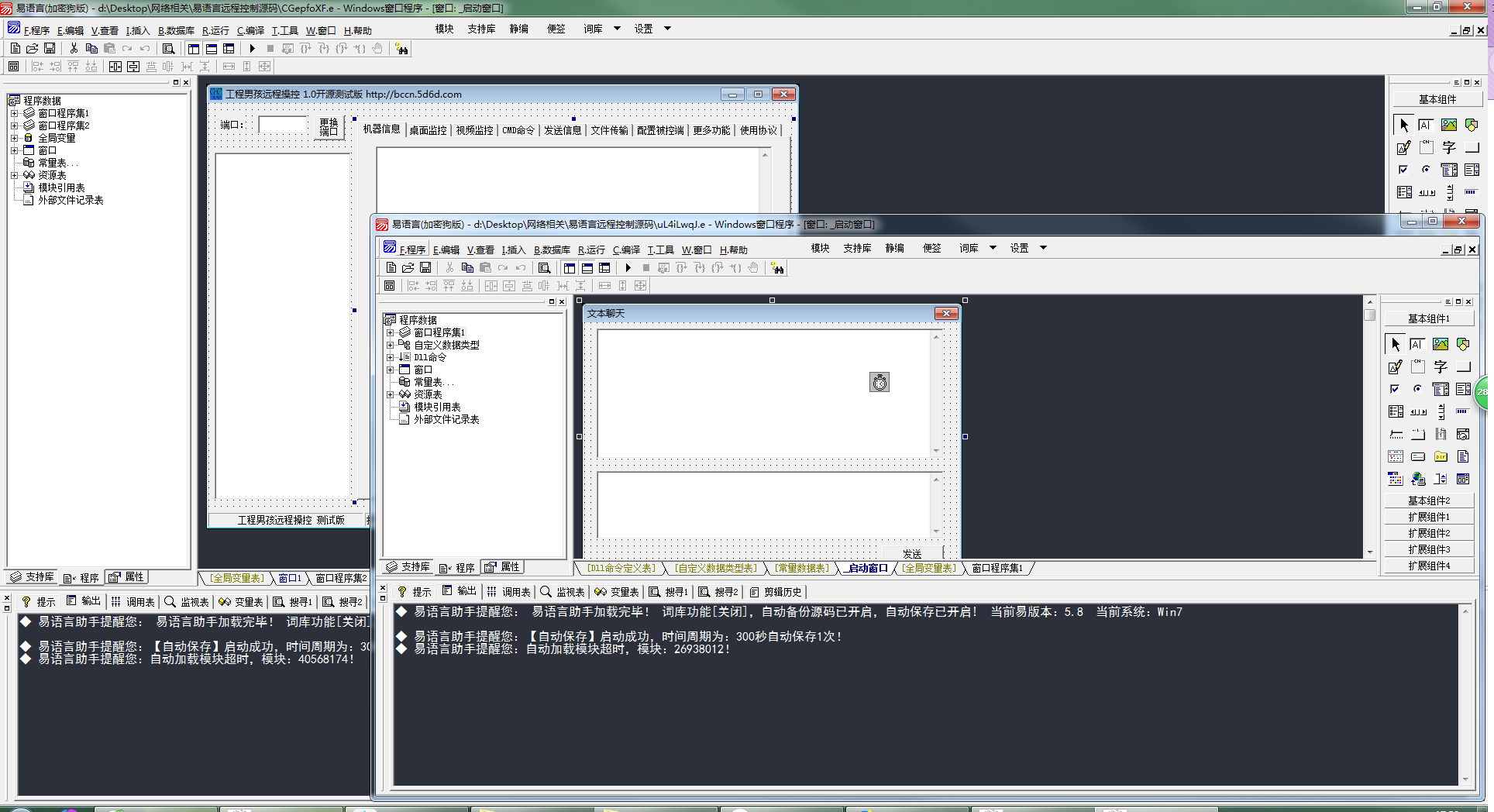The height and width of the screenshot is (812, 1494).
Task: Expand 窗口程序集2 node in back window tree
Action: (x=14, y=126)
